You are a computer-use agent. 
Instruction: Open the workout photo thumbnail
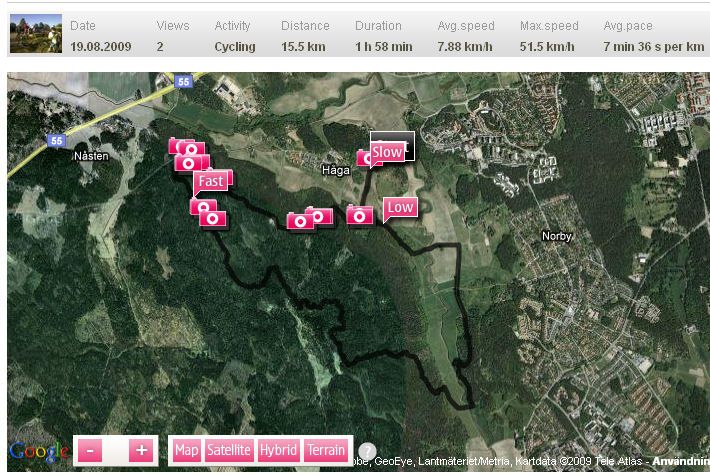pos(35,34)
